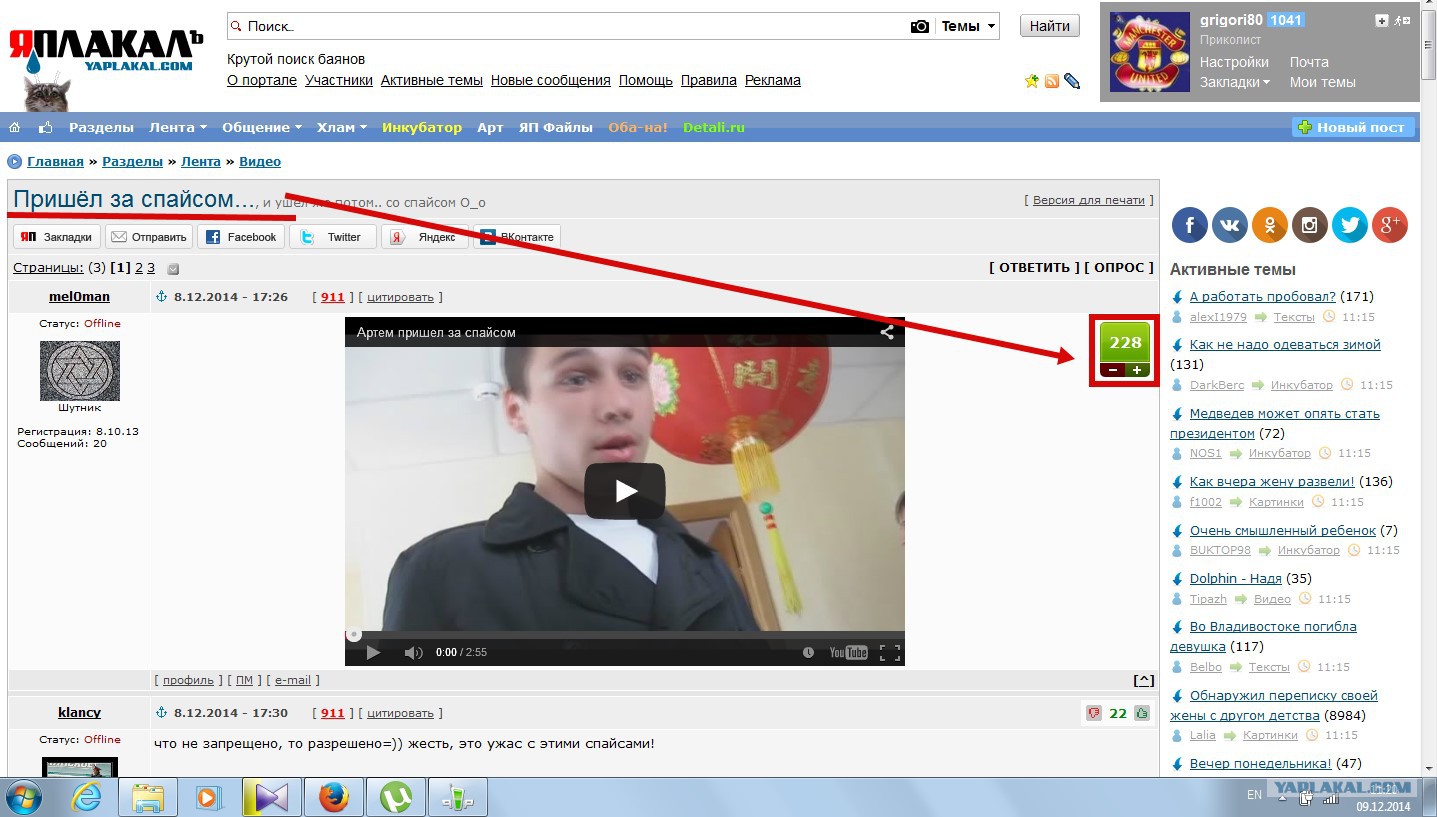Open the YouTube logo in the player bar
This screenshot has height=817, width=1437.
click(848, 653)
